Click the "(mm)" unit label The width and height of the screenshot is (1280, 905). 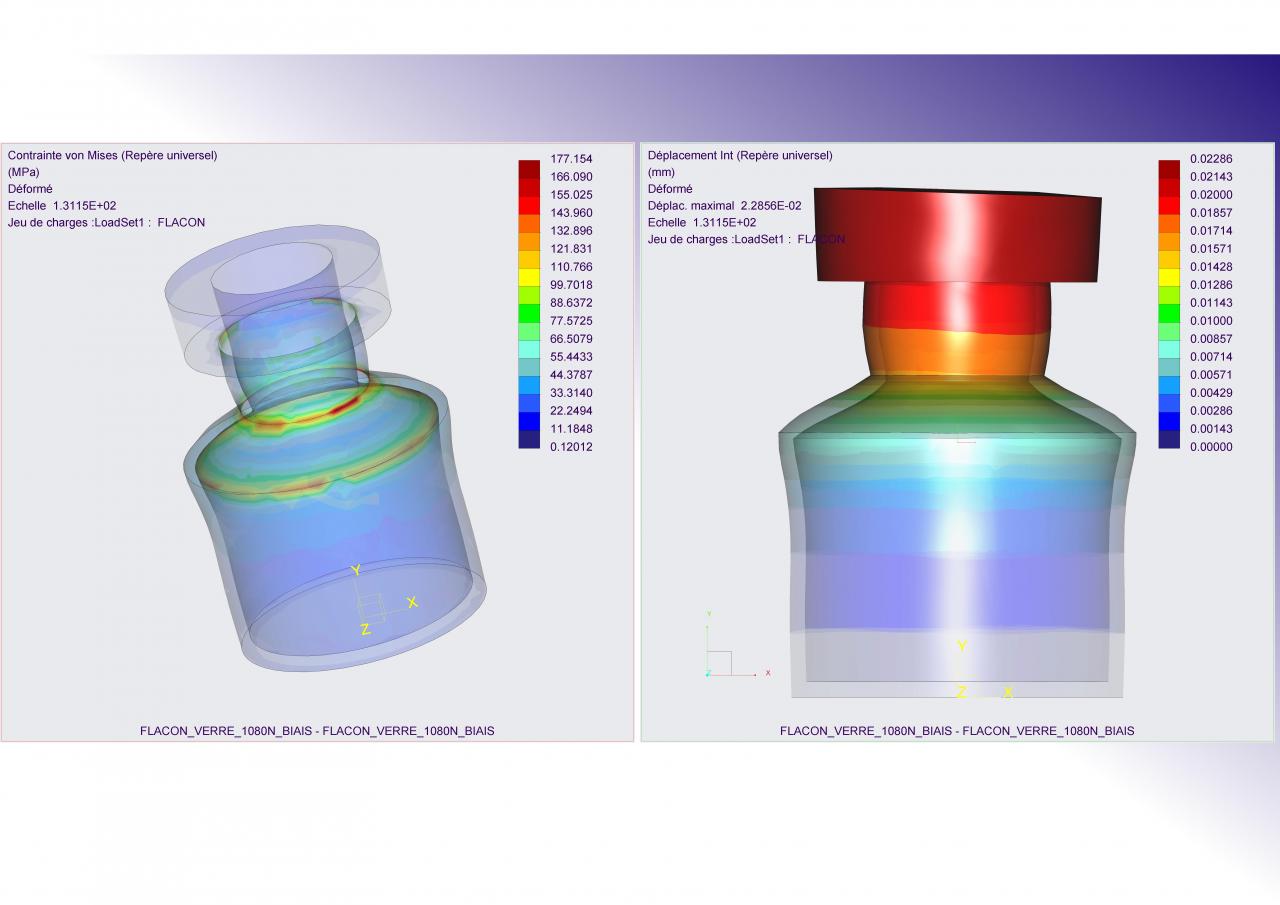(x=661, y=172)
